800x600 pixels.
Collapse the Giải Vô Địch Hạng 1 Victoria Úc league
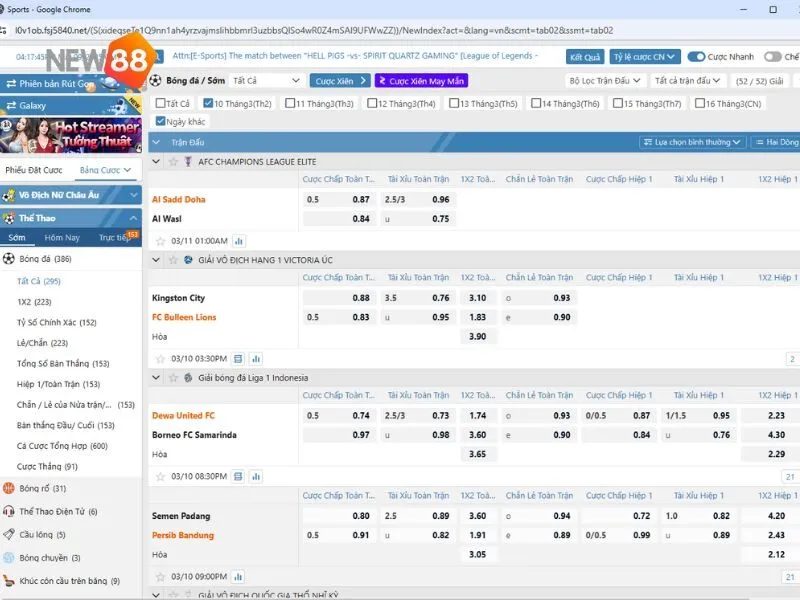coord(155,260)
